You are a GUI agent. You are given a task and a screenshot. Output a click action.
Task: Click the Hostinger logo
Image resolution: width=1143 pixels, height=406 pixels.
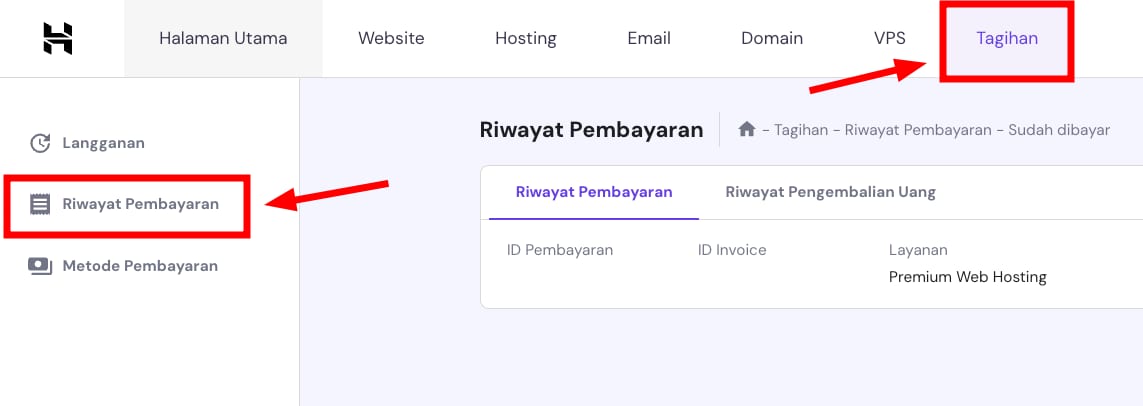[58, 38]
